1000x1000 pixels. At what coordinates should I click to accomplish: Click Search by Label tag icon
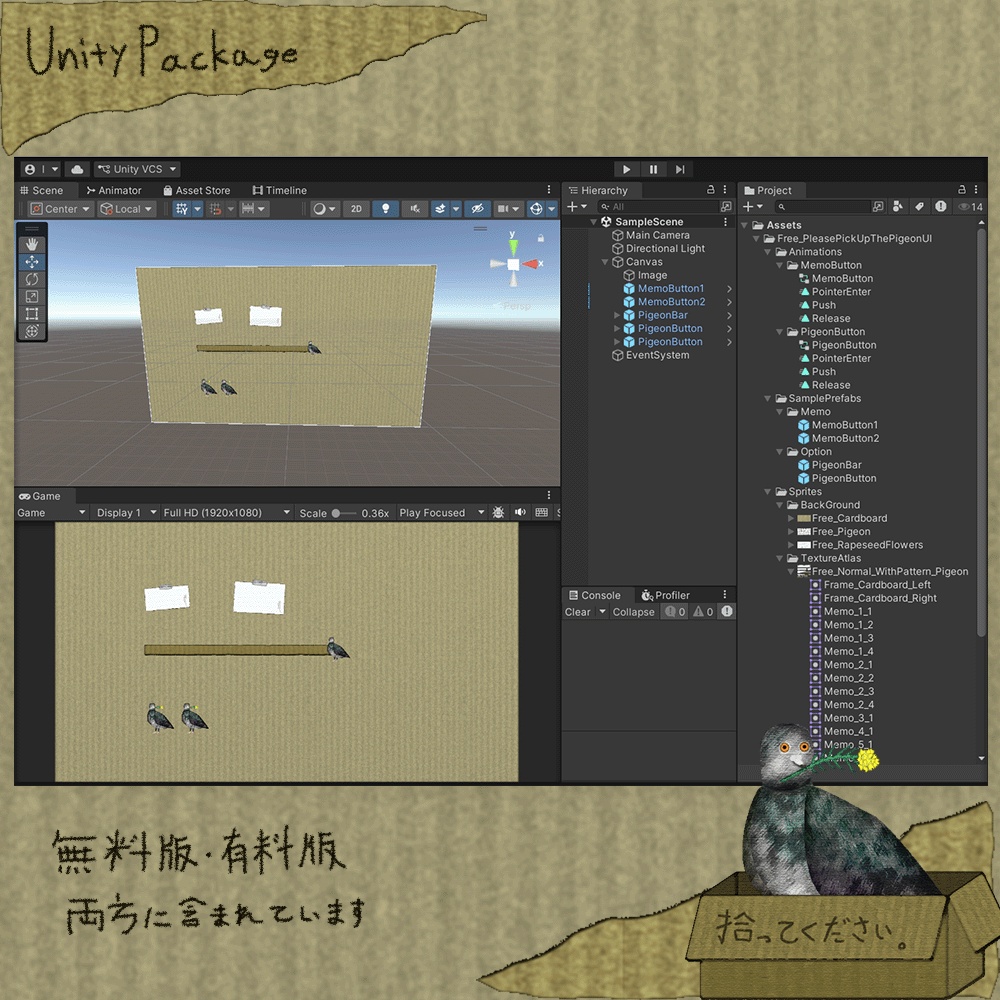[919, 207]
